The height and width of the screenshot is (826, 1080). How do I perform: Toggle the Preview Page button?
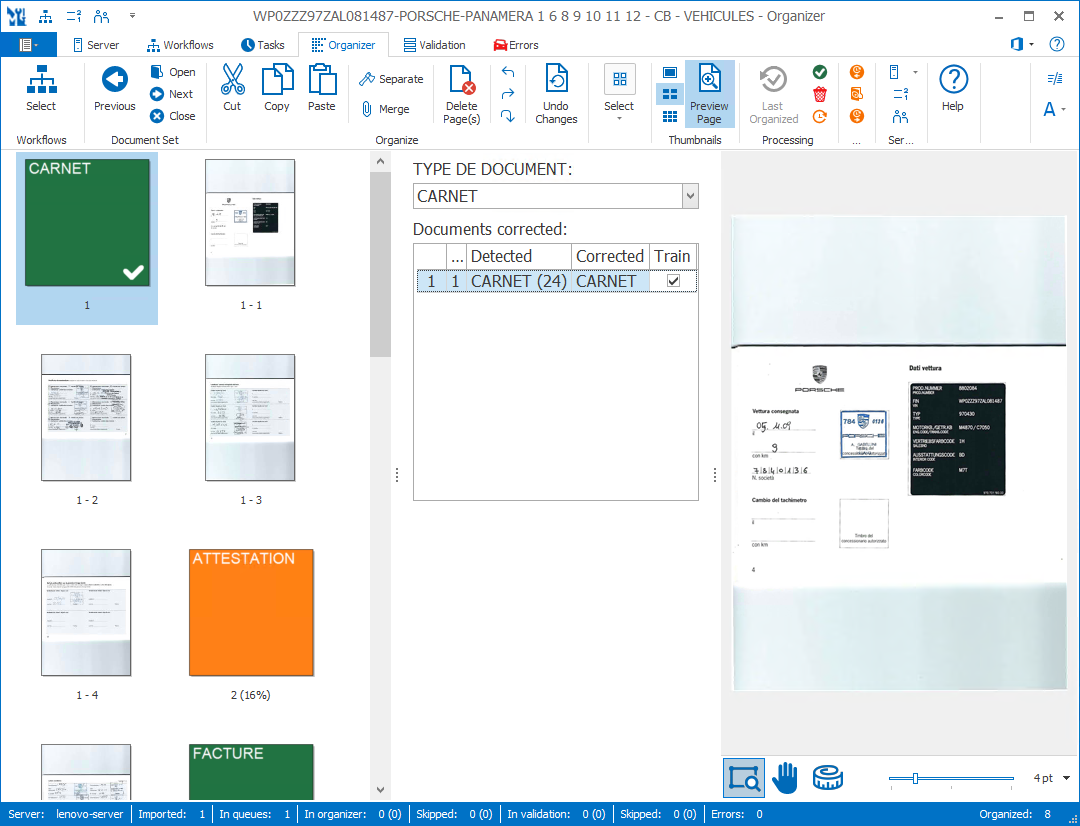(709, 93)
